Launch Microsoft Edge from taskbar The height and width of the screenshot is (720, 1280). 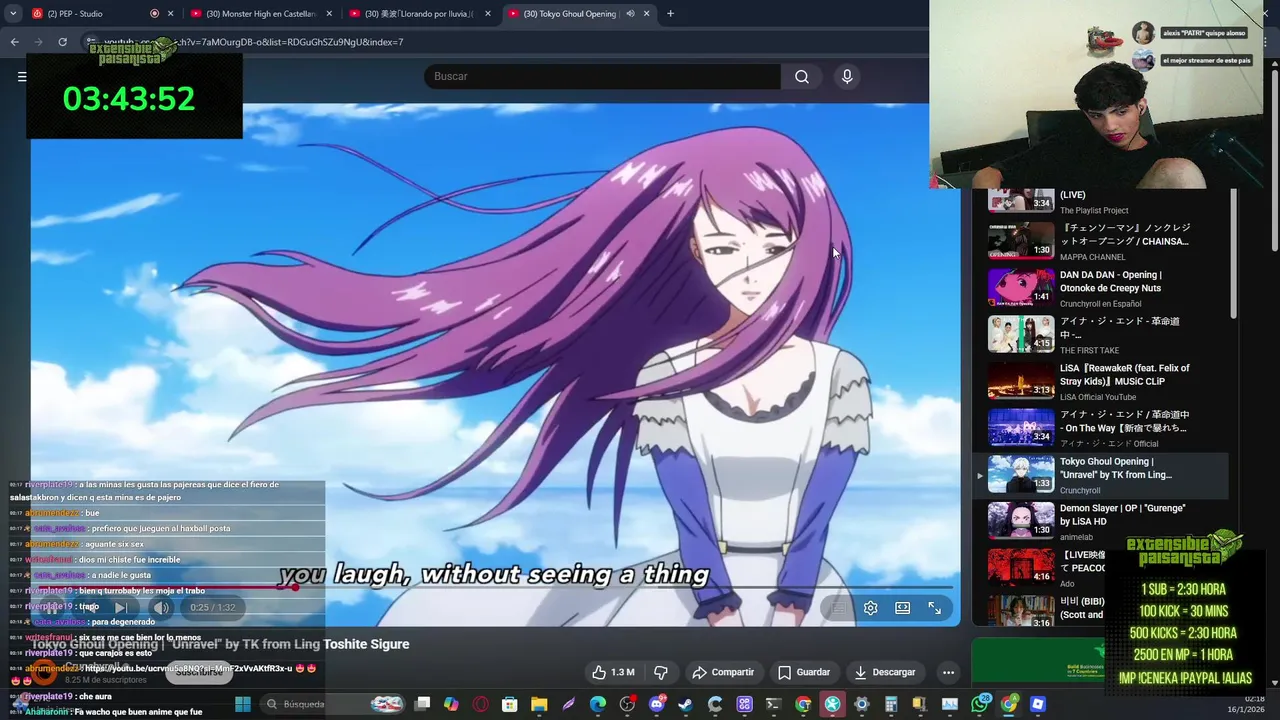point(598,704)
